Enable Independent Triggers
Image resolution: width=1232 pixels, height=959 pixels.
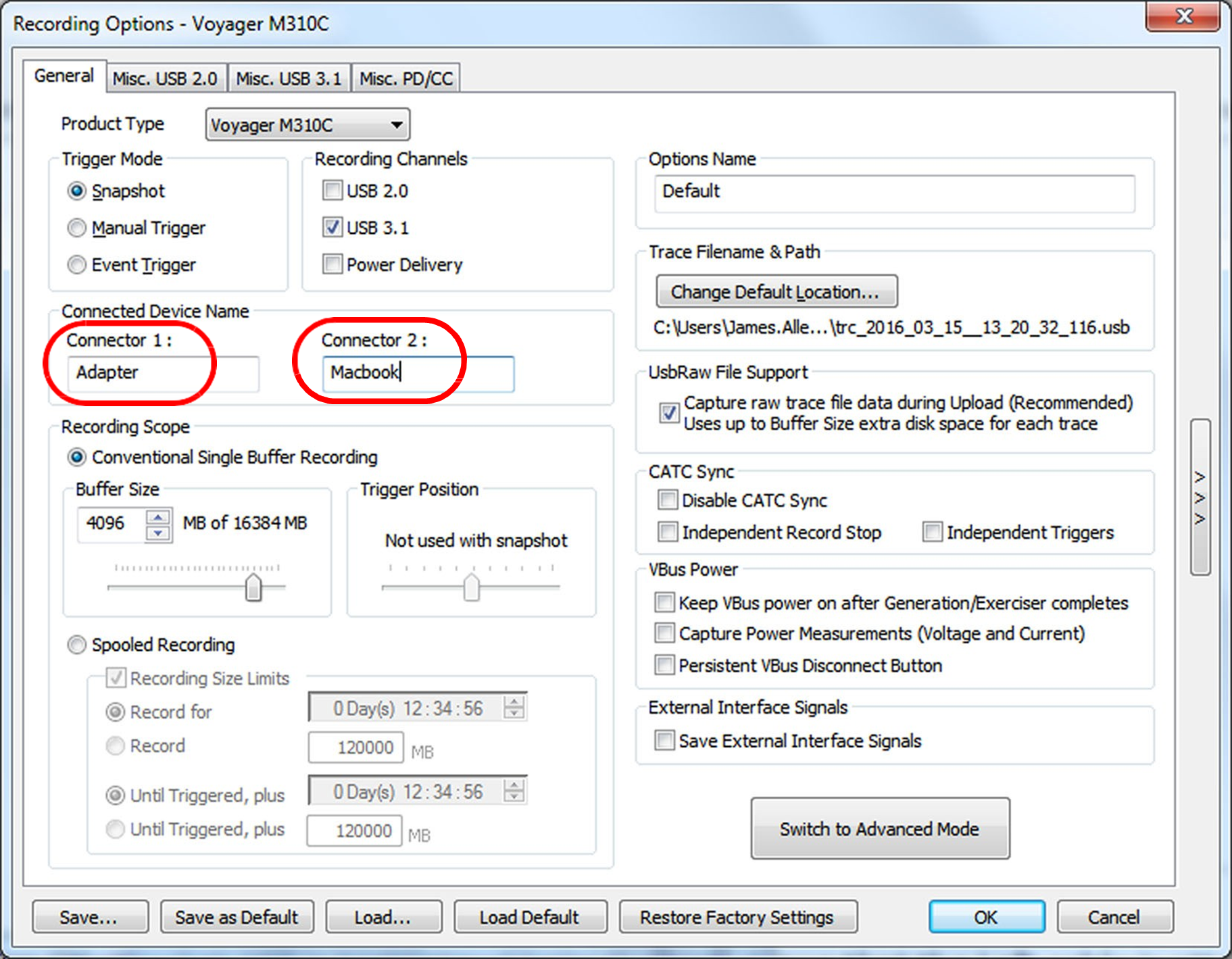point(933,532)
